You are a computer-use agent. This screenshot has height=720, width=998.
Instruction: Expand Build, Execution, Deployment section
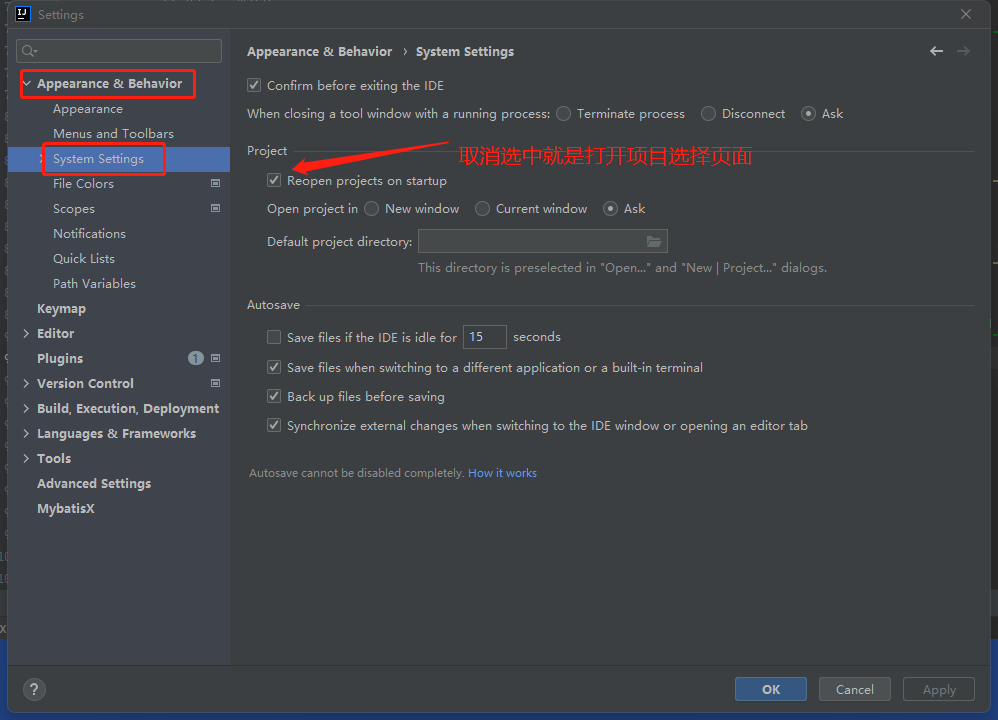tap(26, 408)
